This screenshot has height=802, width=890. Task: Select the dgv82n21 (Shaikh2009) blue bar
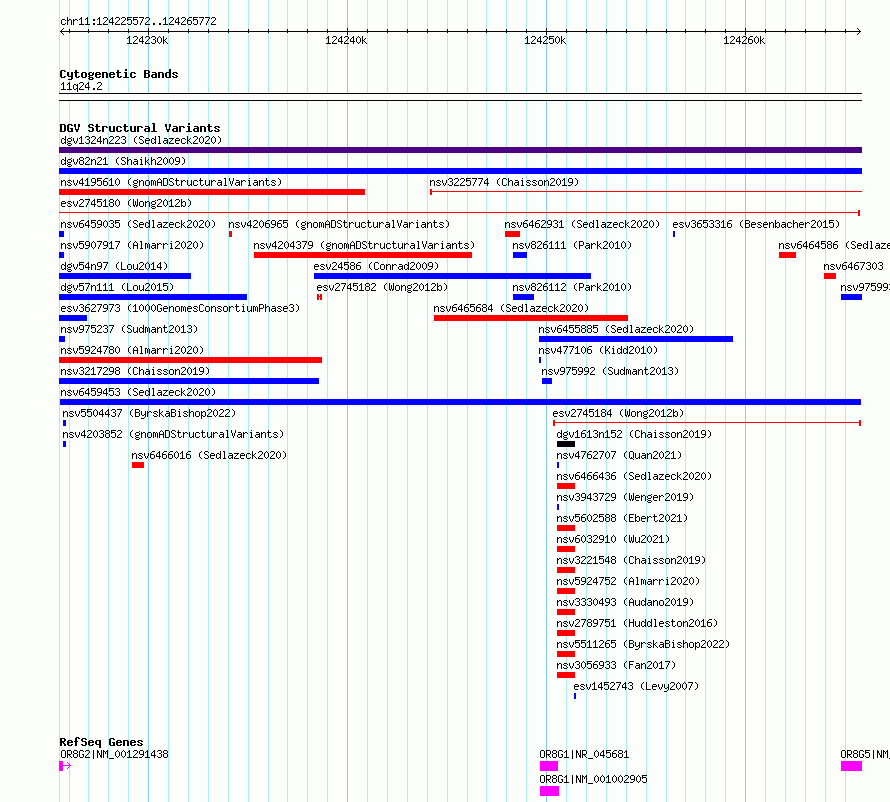pyautogui.click(x=460, y=171)
